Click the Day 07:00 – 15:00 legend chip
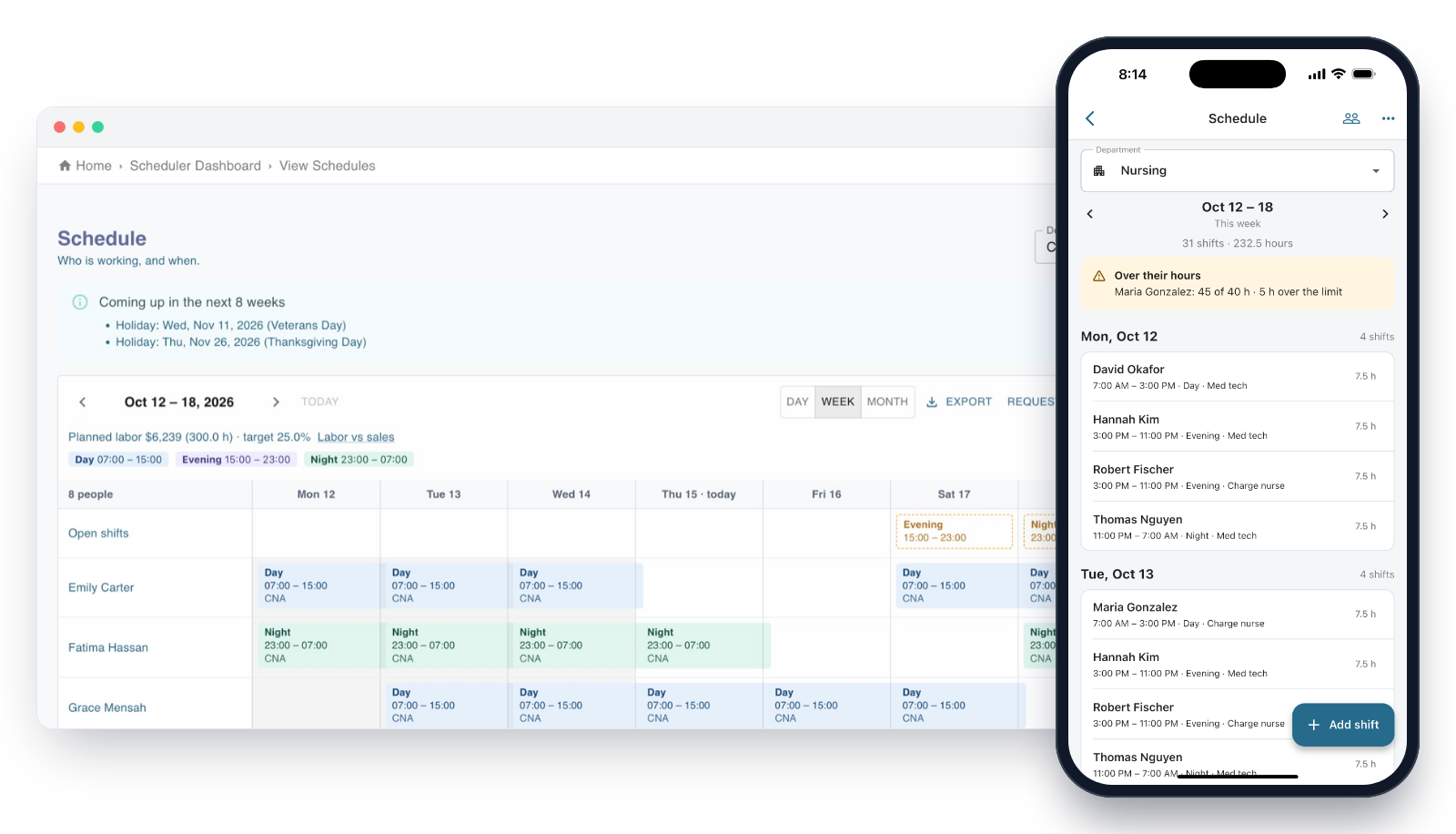 click(x=118, y=460)
